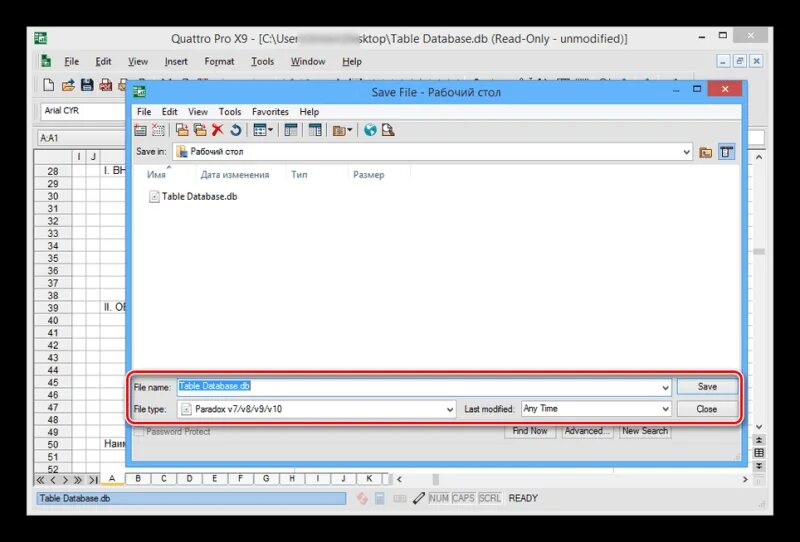Toggle the Password Protect checkbox
Image resolution: width=800 pixels, height=542 pixels.
pos(139,432)
